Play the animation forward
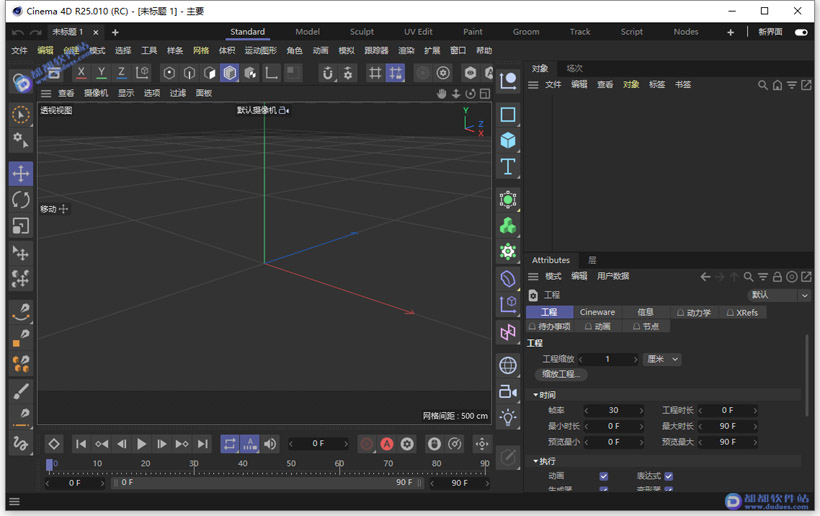The width and height of the screenshot is (820, 516). [x=141, y=444]
